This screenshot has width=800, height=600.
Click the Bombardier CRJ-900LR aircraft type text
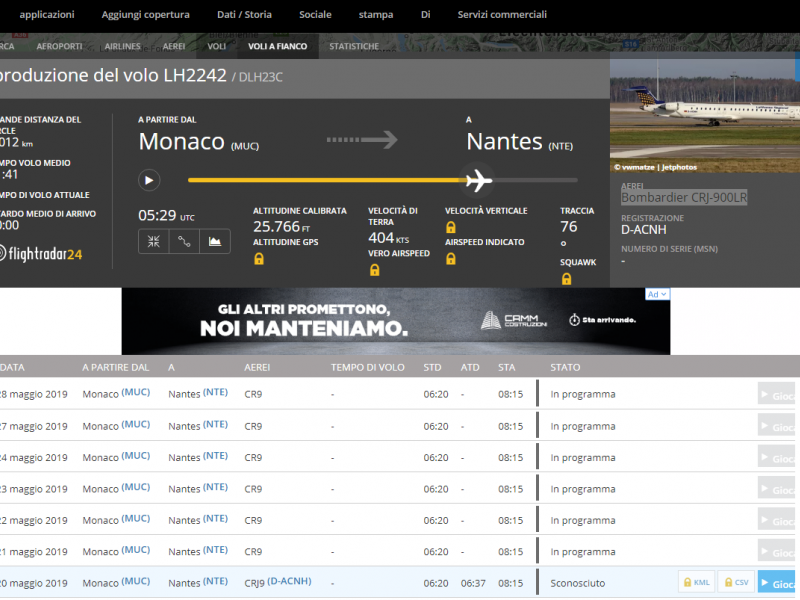point(684,197)
